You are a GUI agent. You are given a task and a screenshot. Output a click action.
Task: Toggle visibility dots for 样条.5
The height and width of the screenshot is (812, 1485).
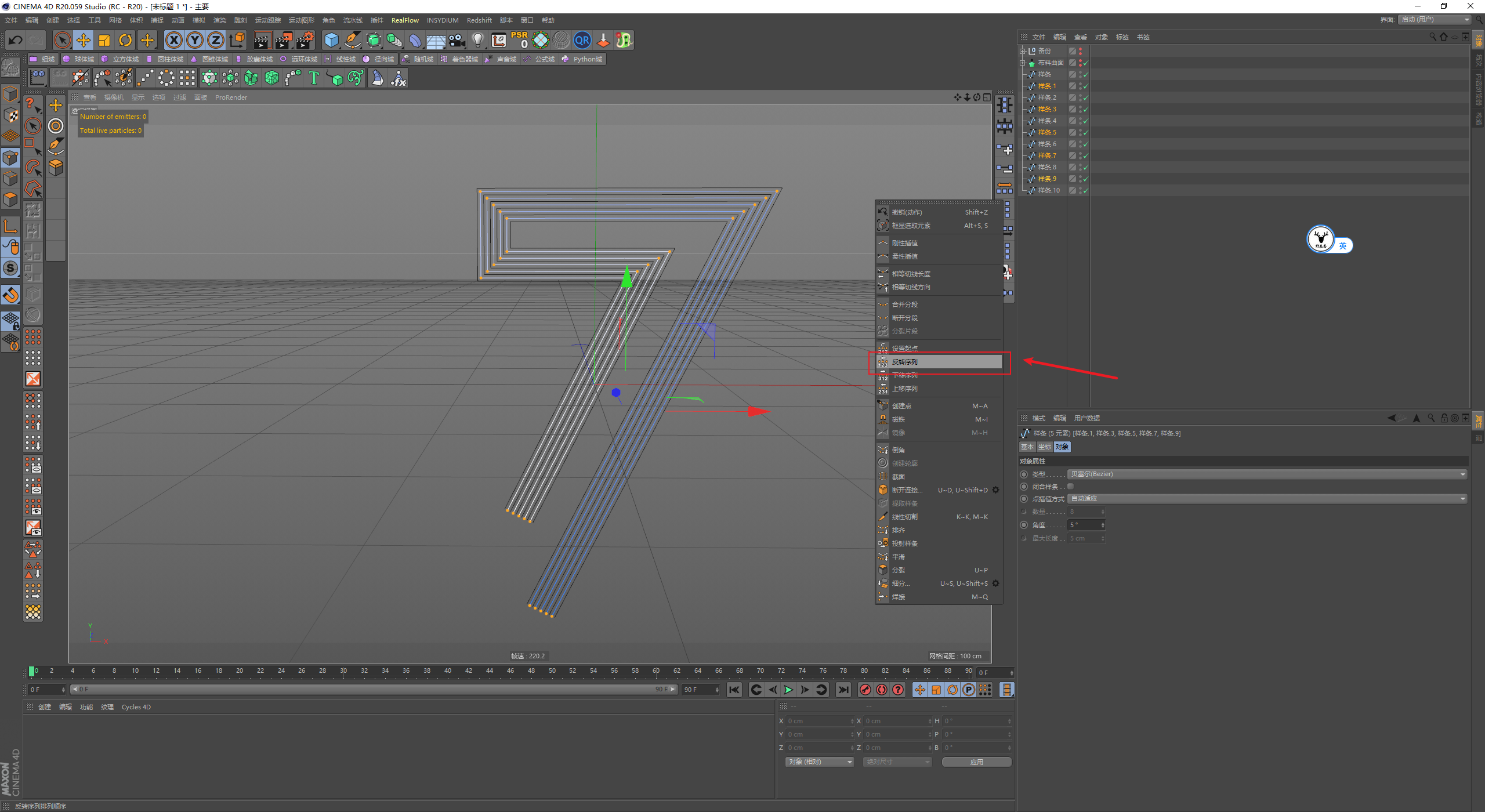[1080, 132]
